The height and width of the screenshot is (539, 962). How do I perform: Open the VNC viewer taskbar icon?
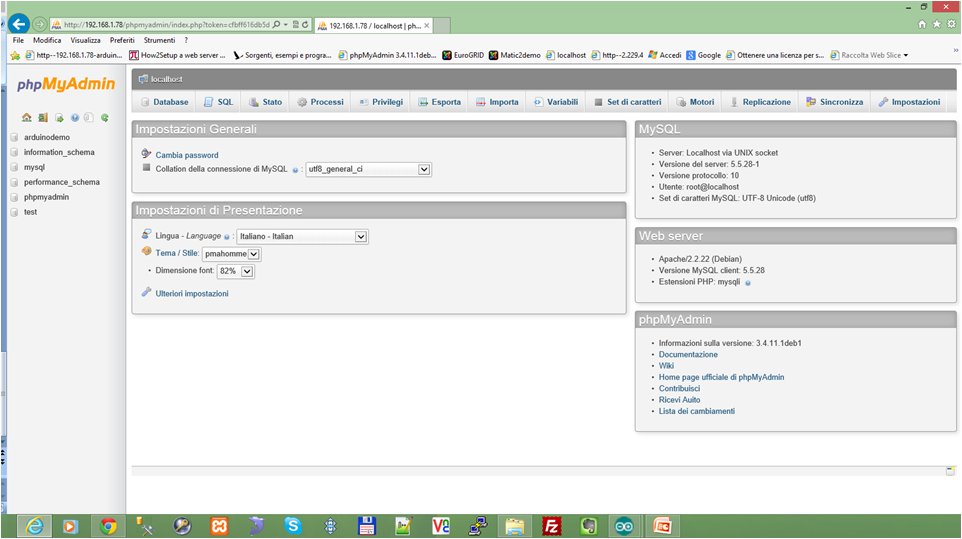[x=441, y=526]
